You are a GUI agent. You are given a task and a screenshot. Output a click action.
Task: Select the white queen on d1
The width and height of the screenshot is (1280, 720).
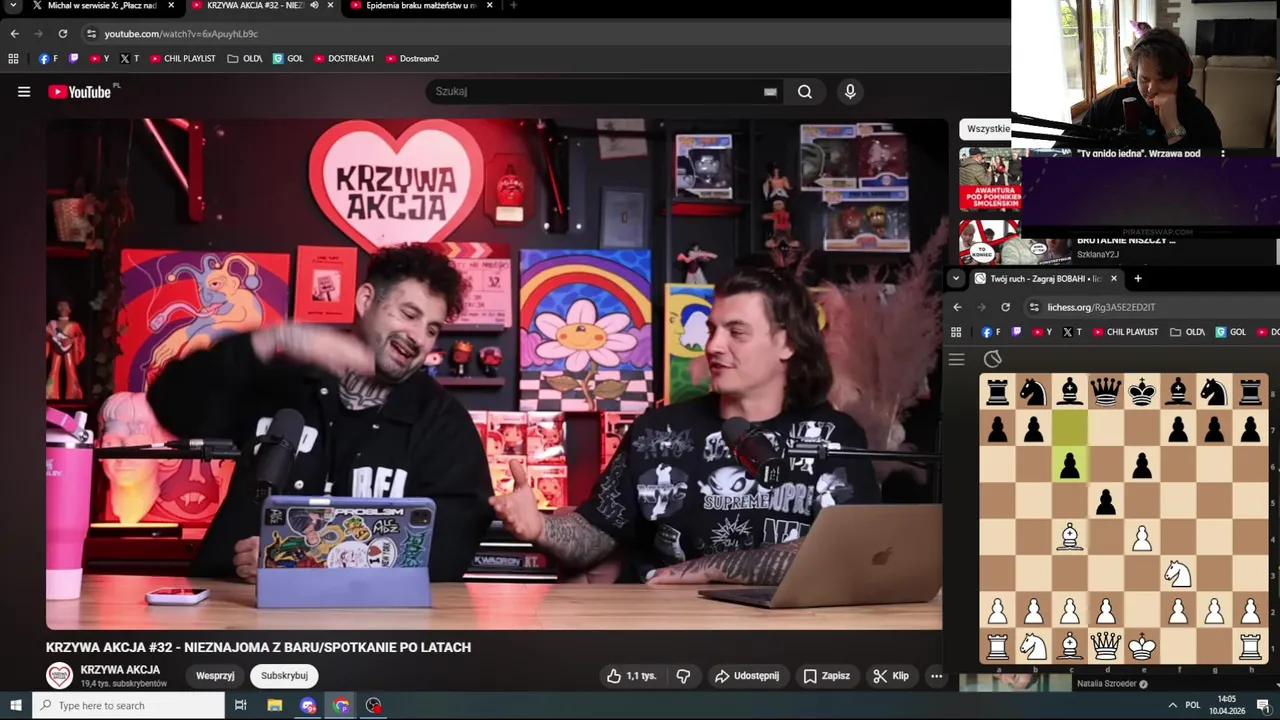tap(1105, 646)
